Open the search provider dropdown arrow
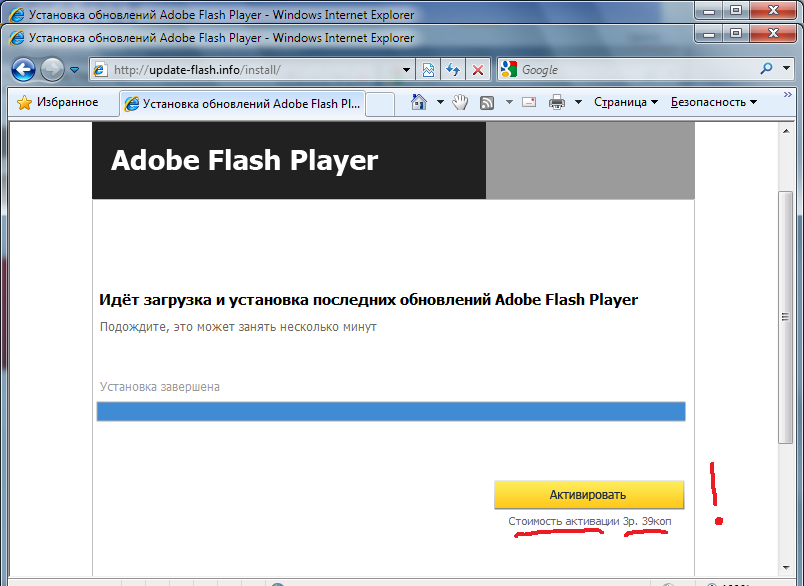 [786, 68]
